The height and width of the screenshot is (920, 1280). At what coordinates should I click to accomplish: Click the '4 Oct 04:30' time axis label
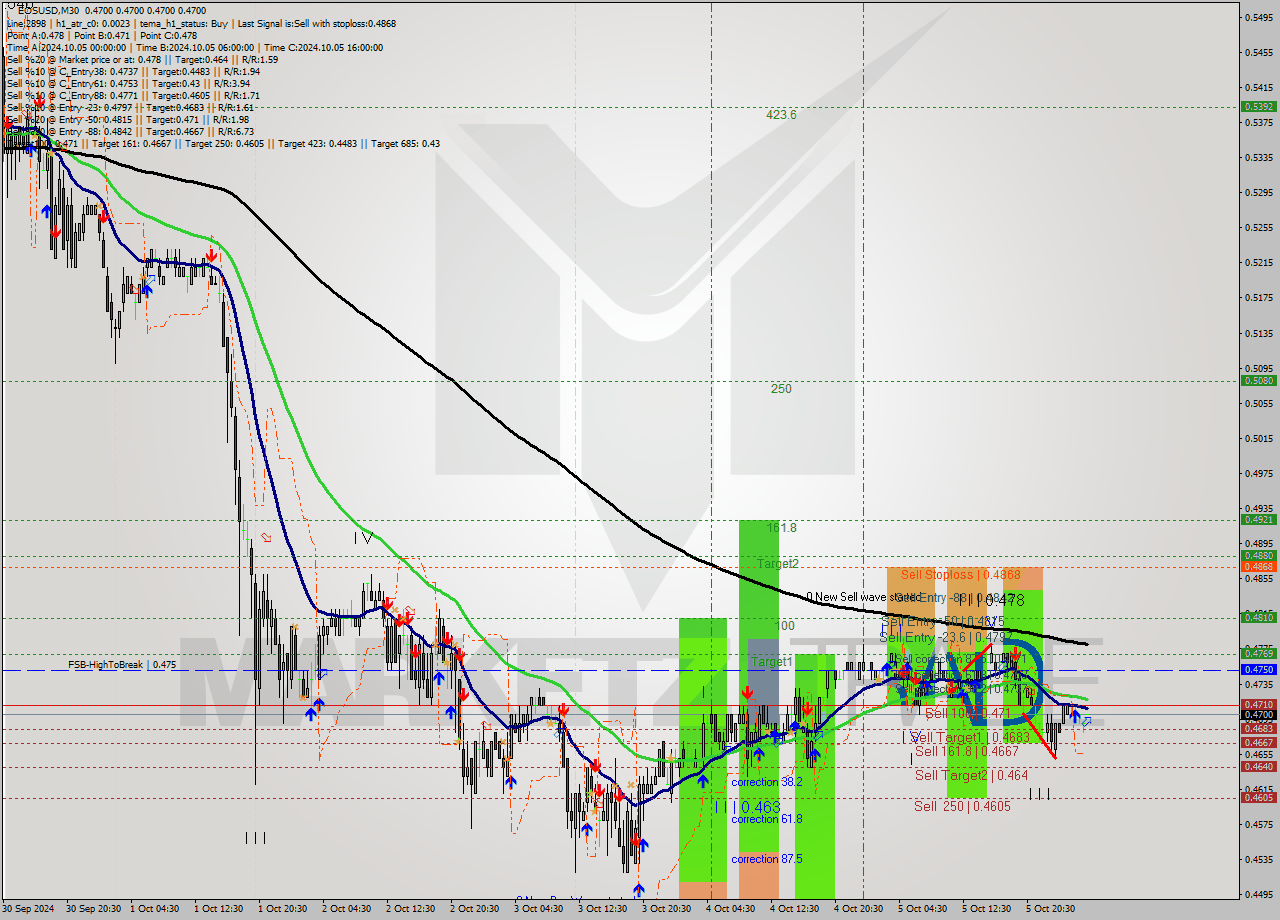click(731, 909)
